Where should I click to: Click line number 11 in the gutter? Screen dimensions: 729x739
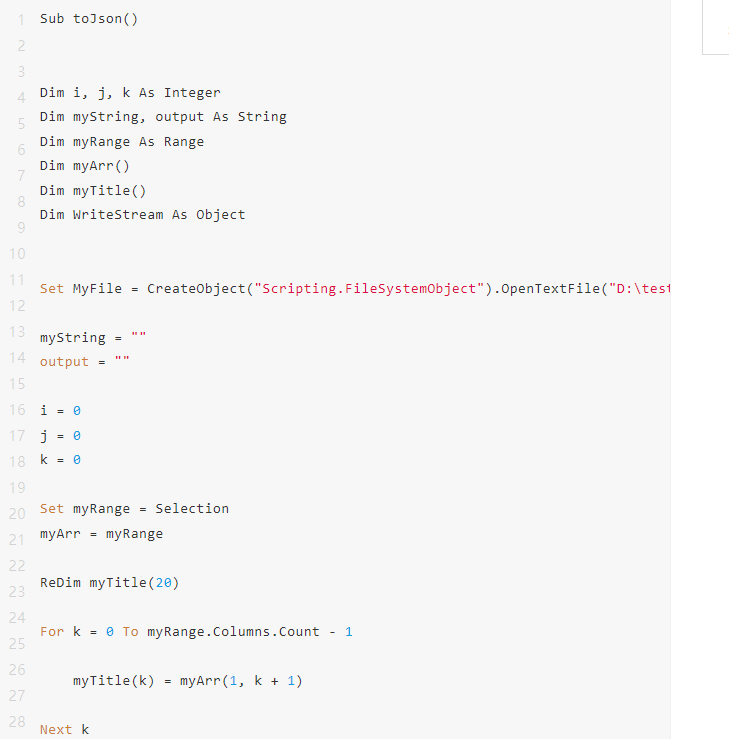[17, 280]
